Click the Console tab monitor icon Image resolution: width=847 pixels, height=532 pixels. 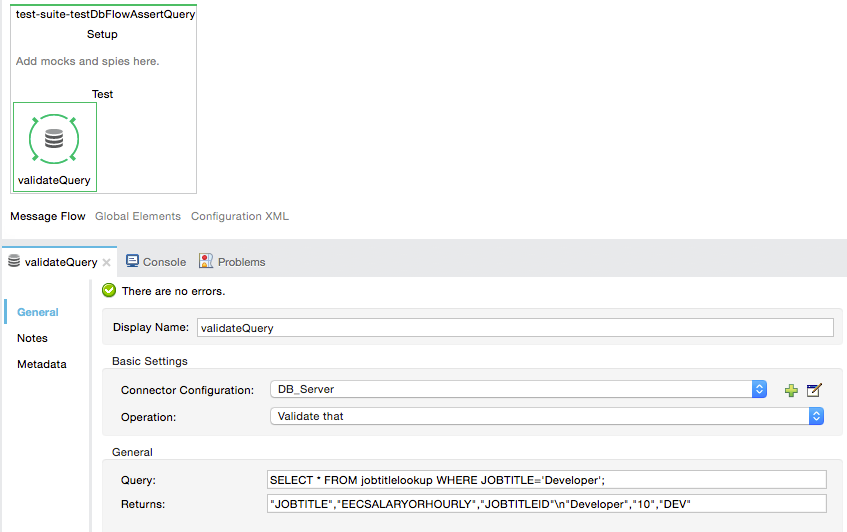(132, 261)
